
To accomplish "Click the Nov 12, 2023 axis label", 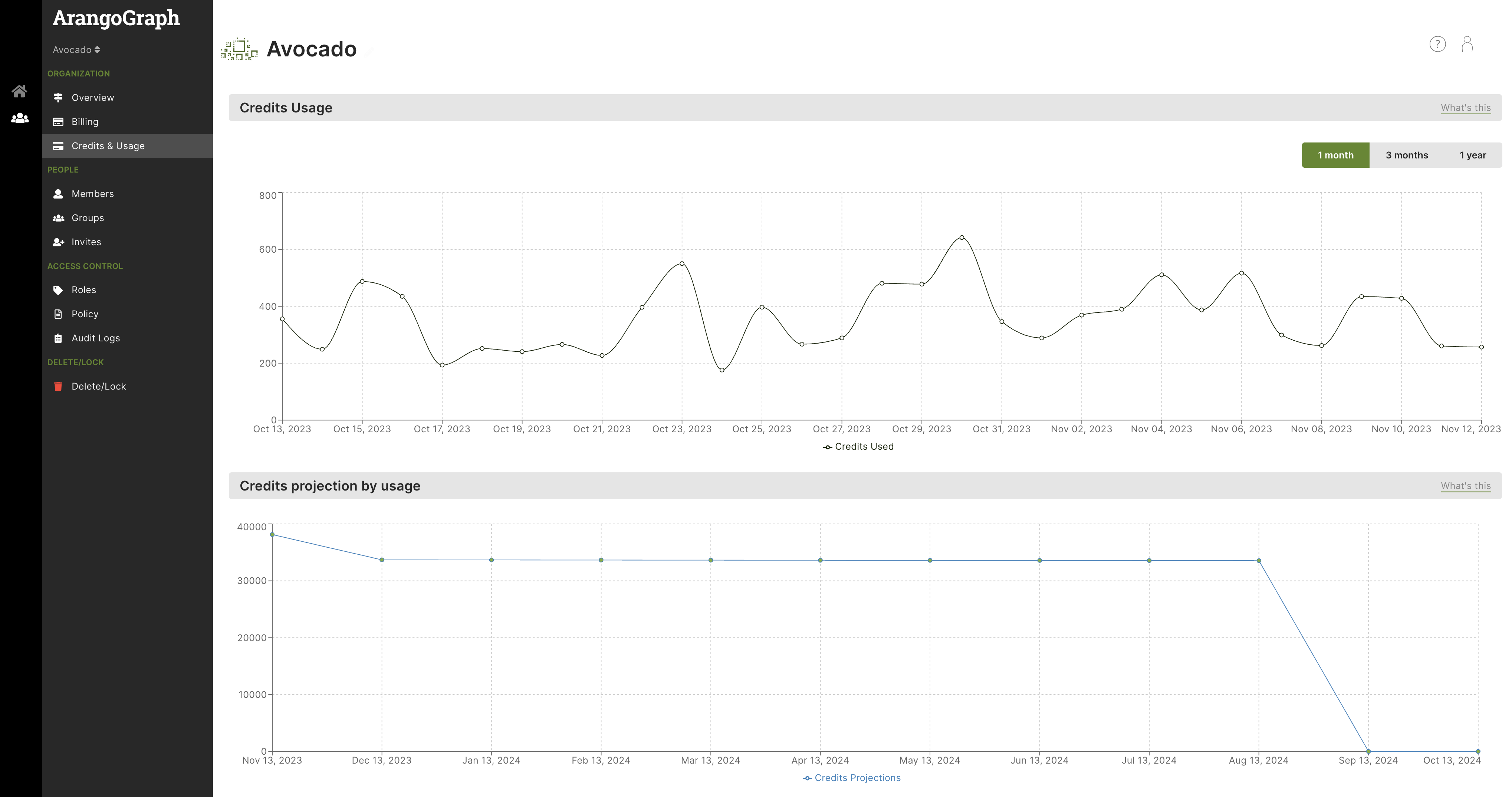I will click(x=1471, y=429).
